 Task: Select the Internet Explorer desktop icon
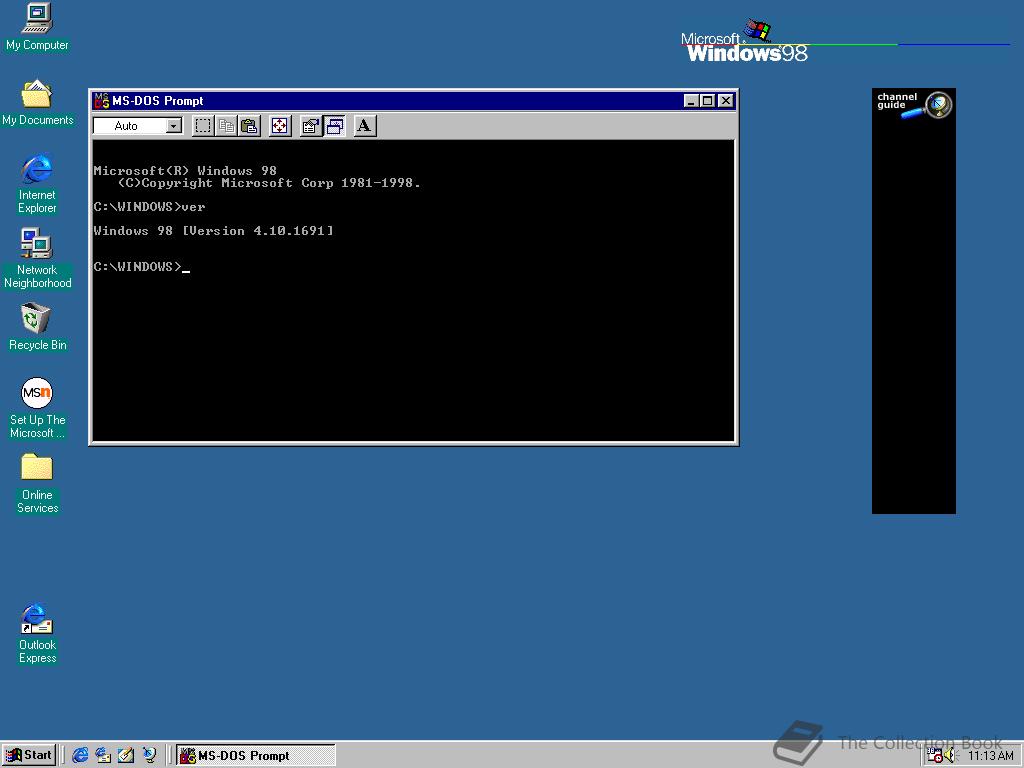[37, 184]
